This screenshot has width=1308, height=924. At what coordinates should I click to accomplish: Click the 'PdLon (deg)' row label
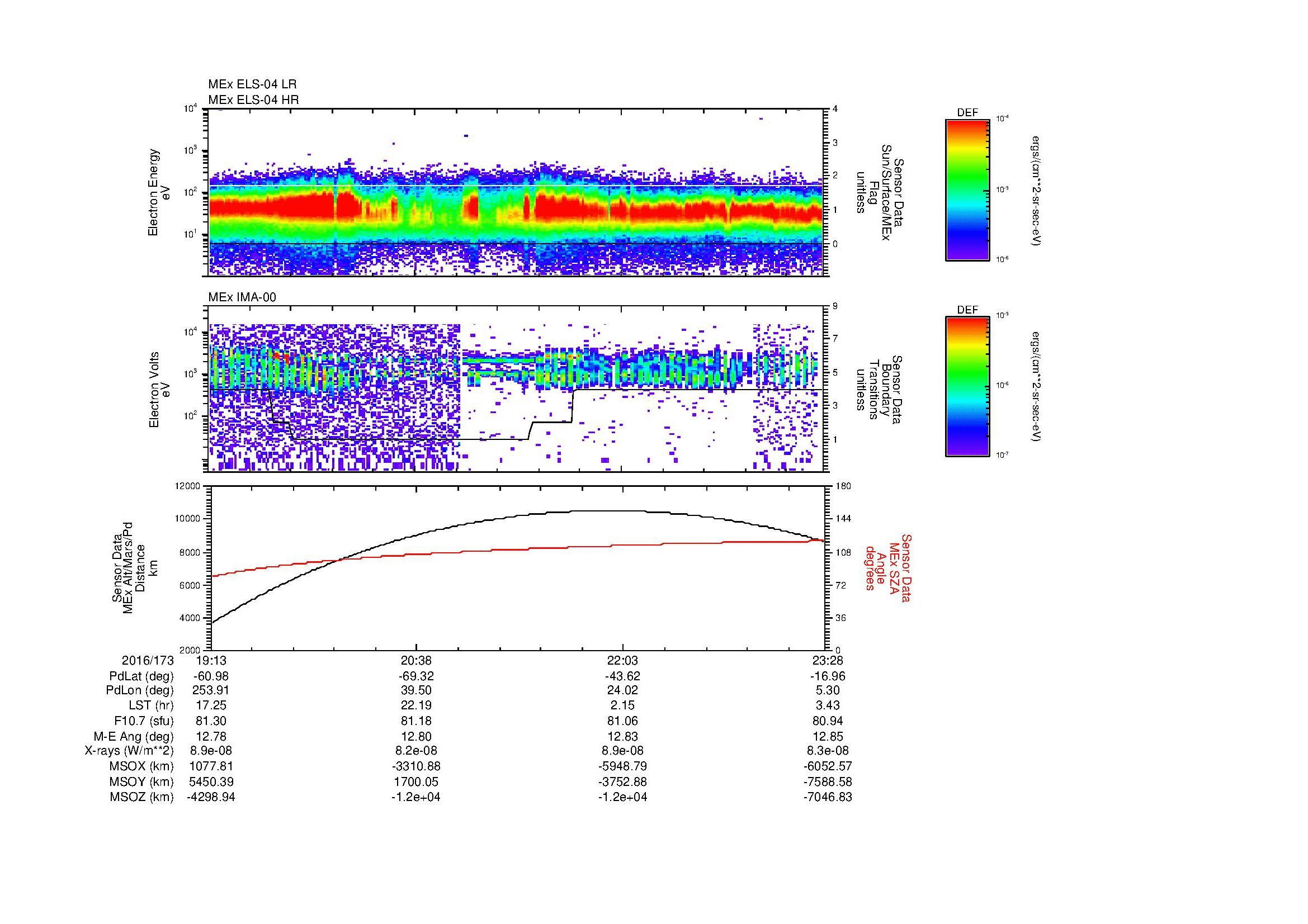coord(140,690)
